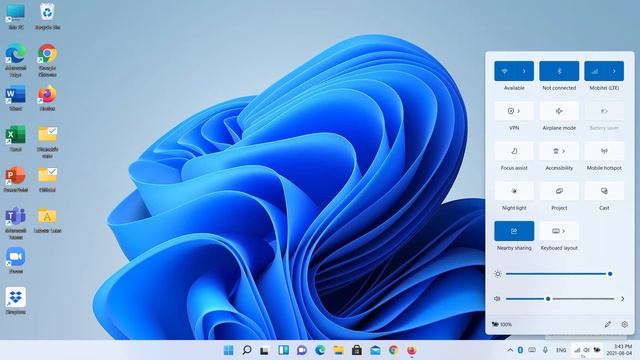Open the Keyboard layout selector tile
This screenshot has width=640, height=360.
pos(559,231)
